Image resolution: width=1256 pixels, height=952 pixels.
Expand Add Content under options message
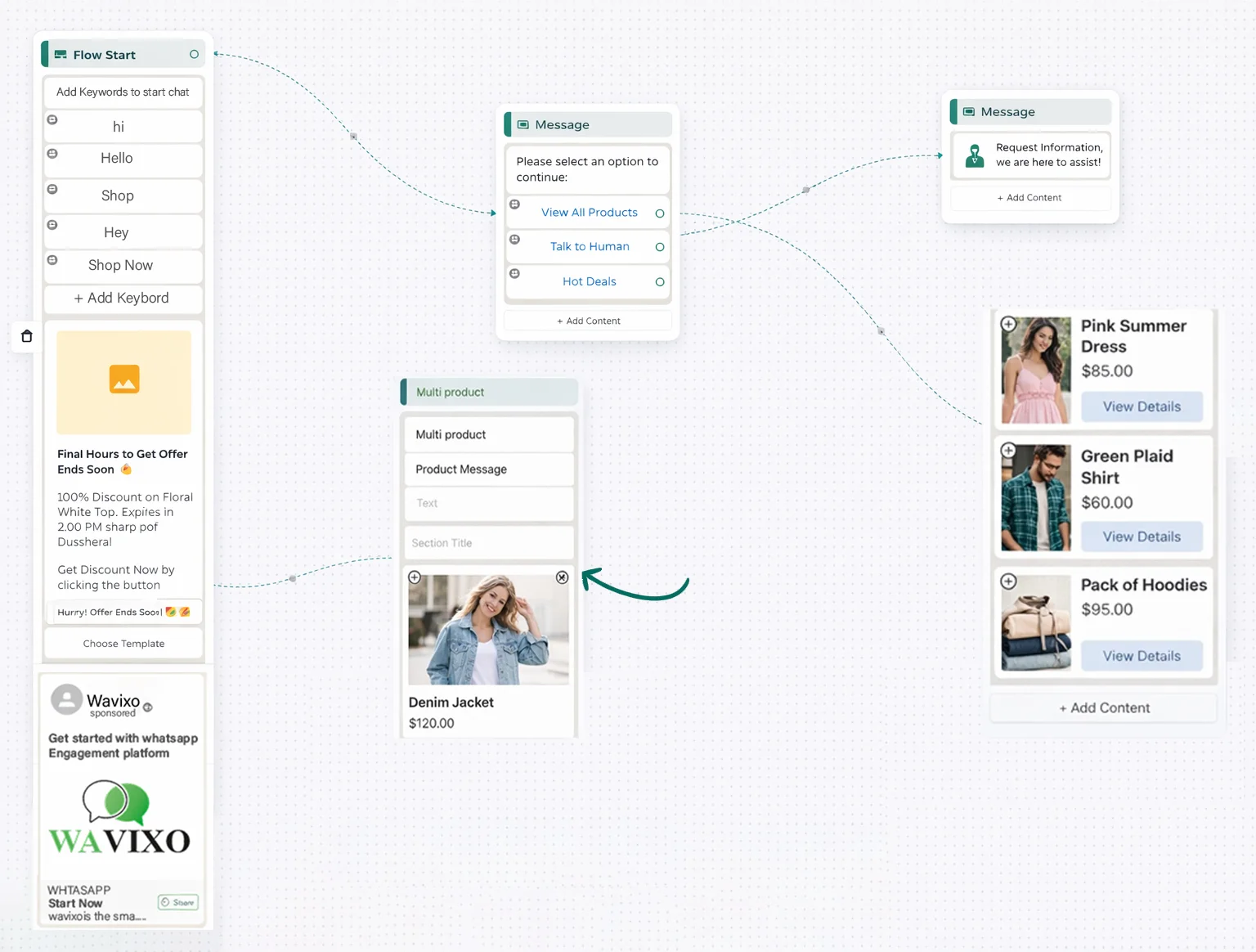pyautogui.click(x=588, y=321)
